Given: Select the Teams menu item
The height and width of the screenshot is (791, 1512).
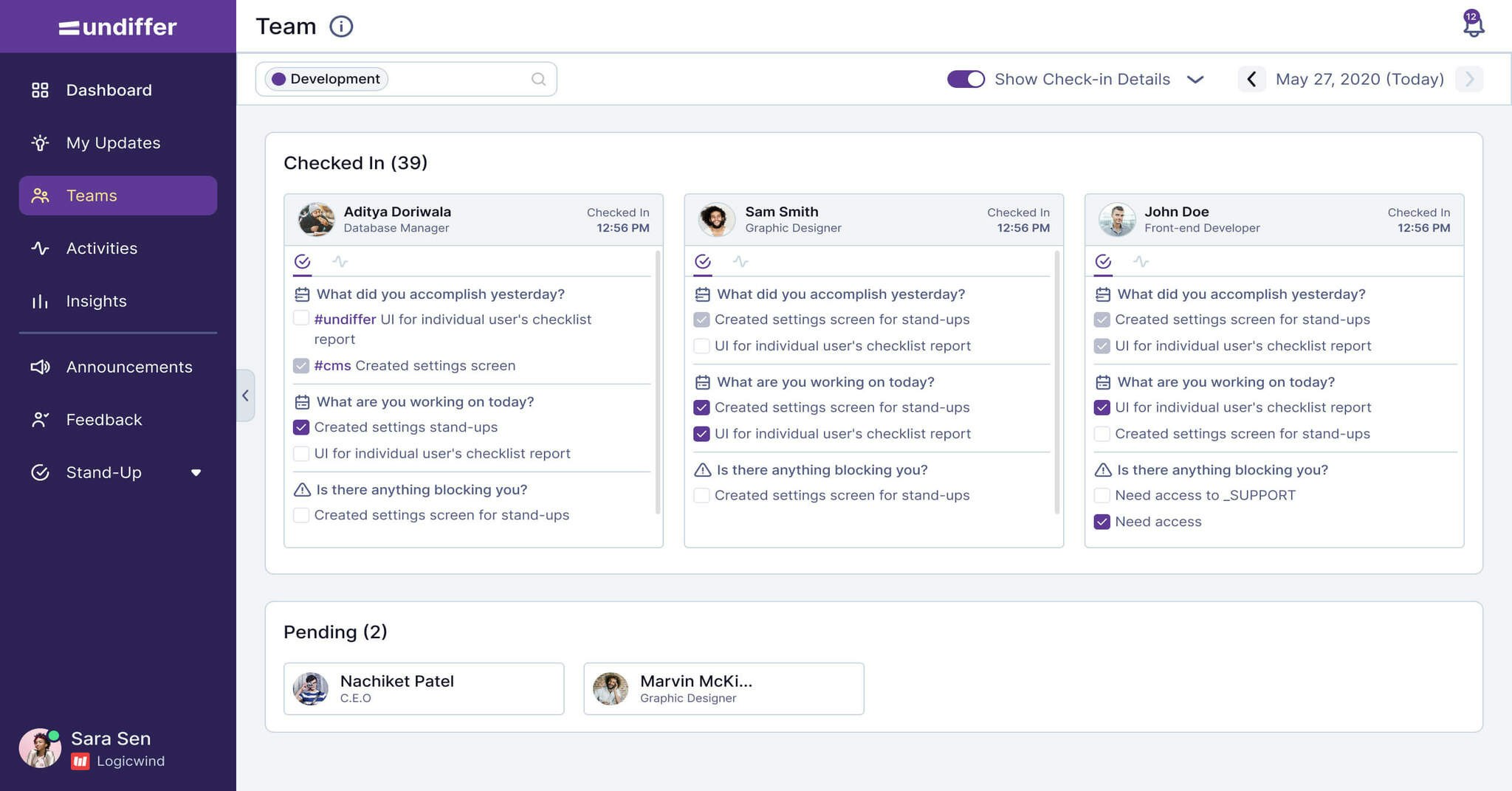Looking at the screenshot, I should [118, 196].
